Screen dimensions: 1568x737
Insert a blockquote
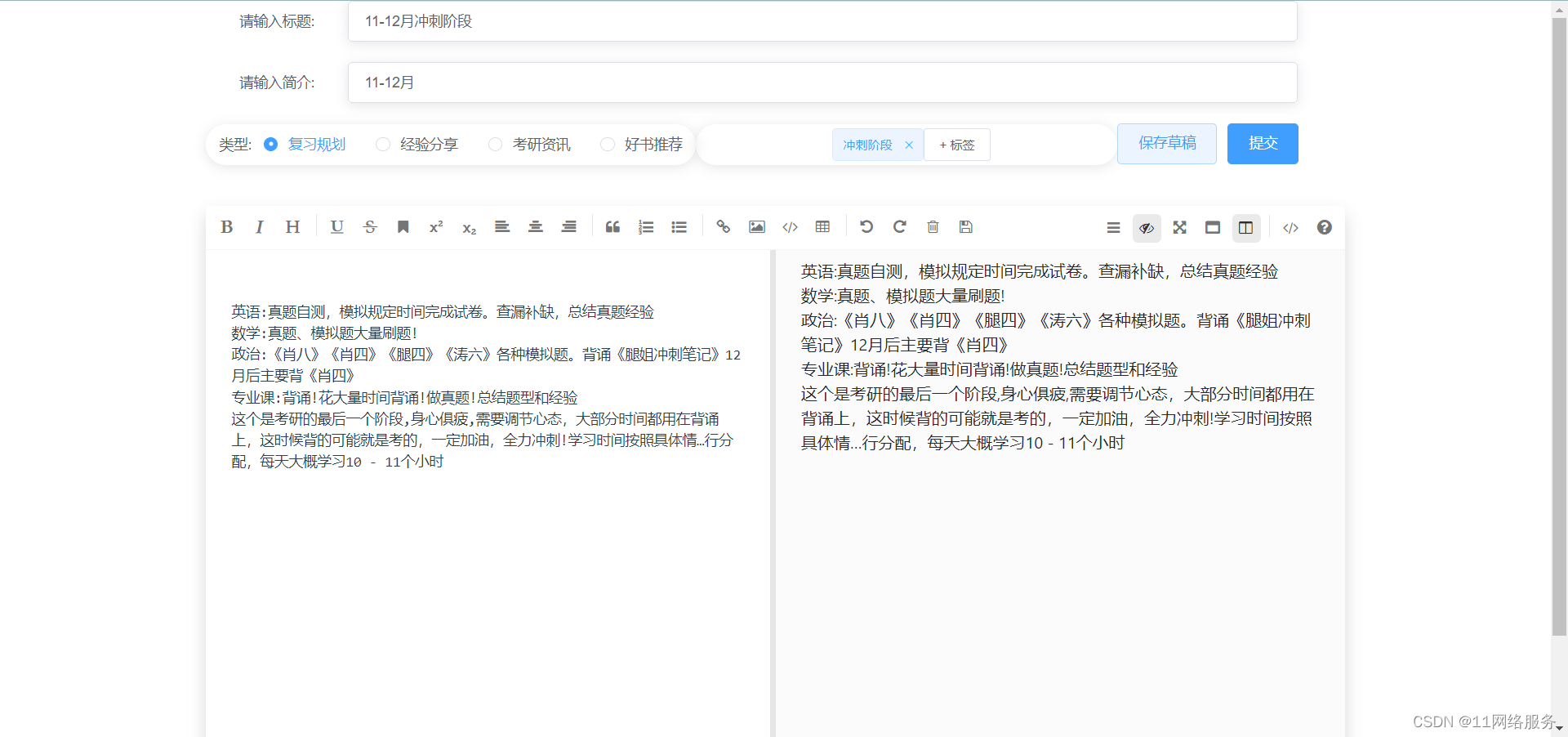pyautogui.click(x=612, y=227)
